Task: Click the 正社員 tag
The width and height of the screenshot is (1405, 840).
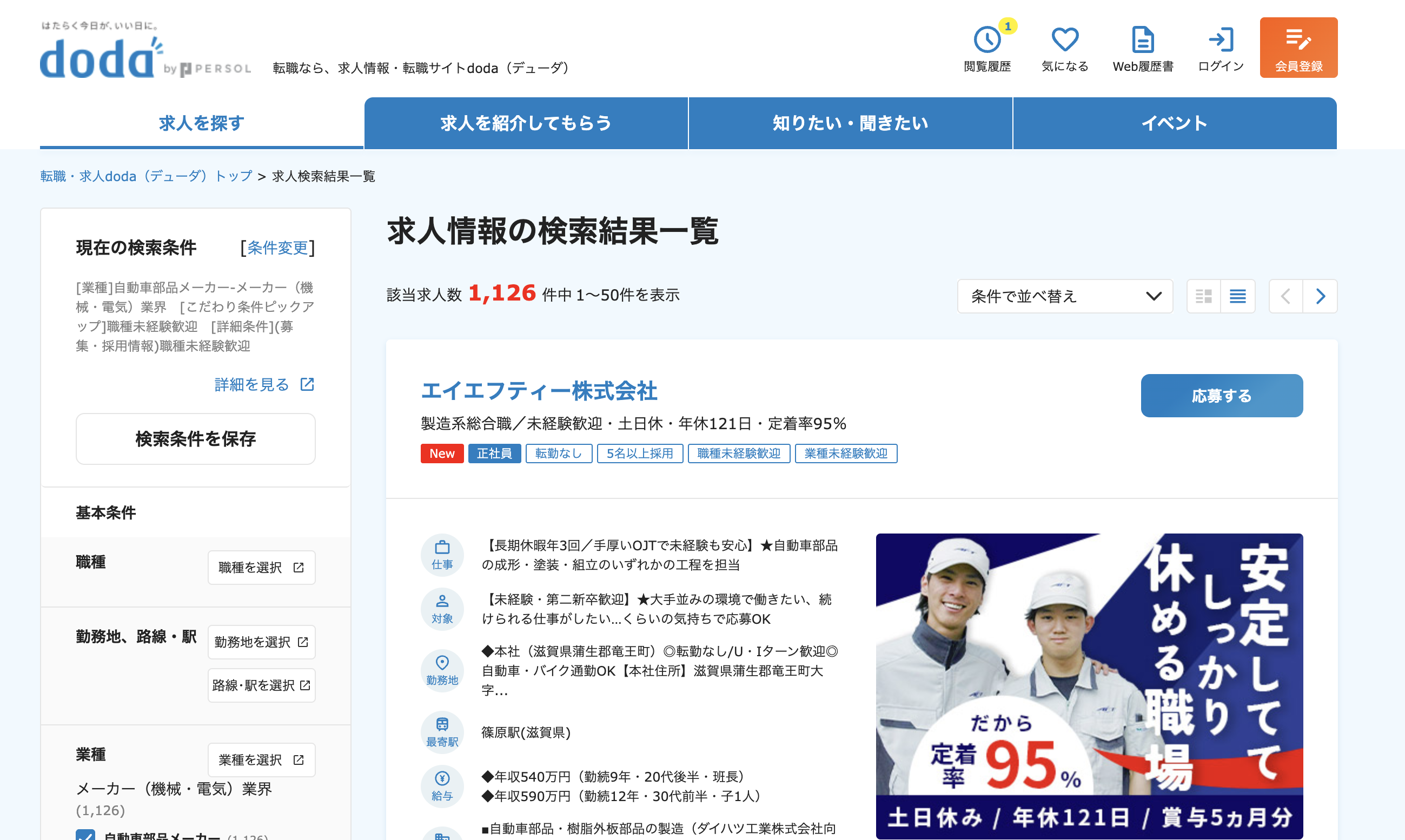Action: pyautogui.click(x=494, y=454)
